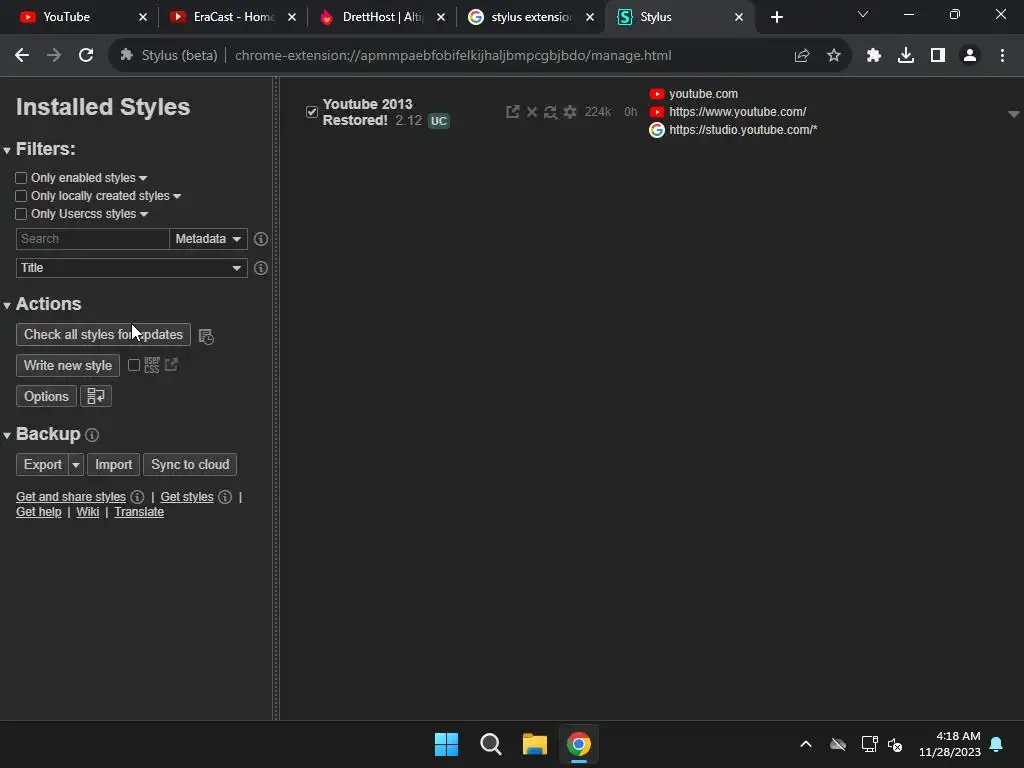Click the Import button
This screenshot has height=768, width=1024.
114,464
